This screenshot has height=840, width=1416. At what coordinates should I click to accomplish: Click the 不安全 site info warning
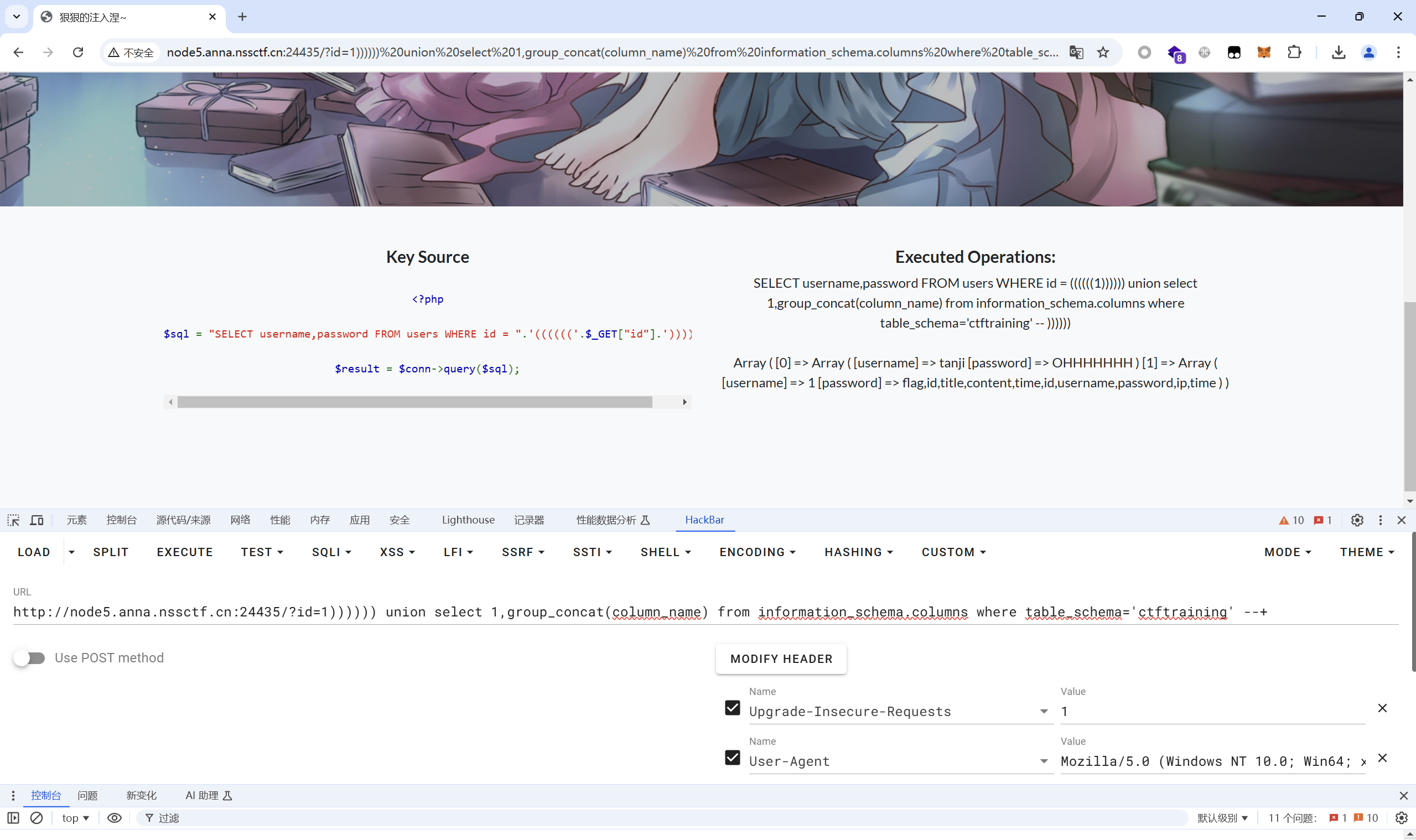(132, 53)
